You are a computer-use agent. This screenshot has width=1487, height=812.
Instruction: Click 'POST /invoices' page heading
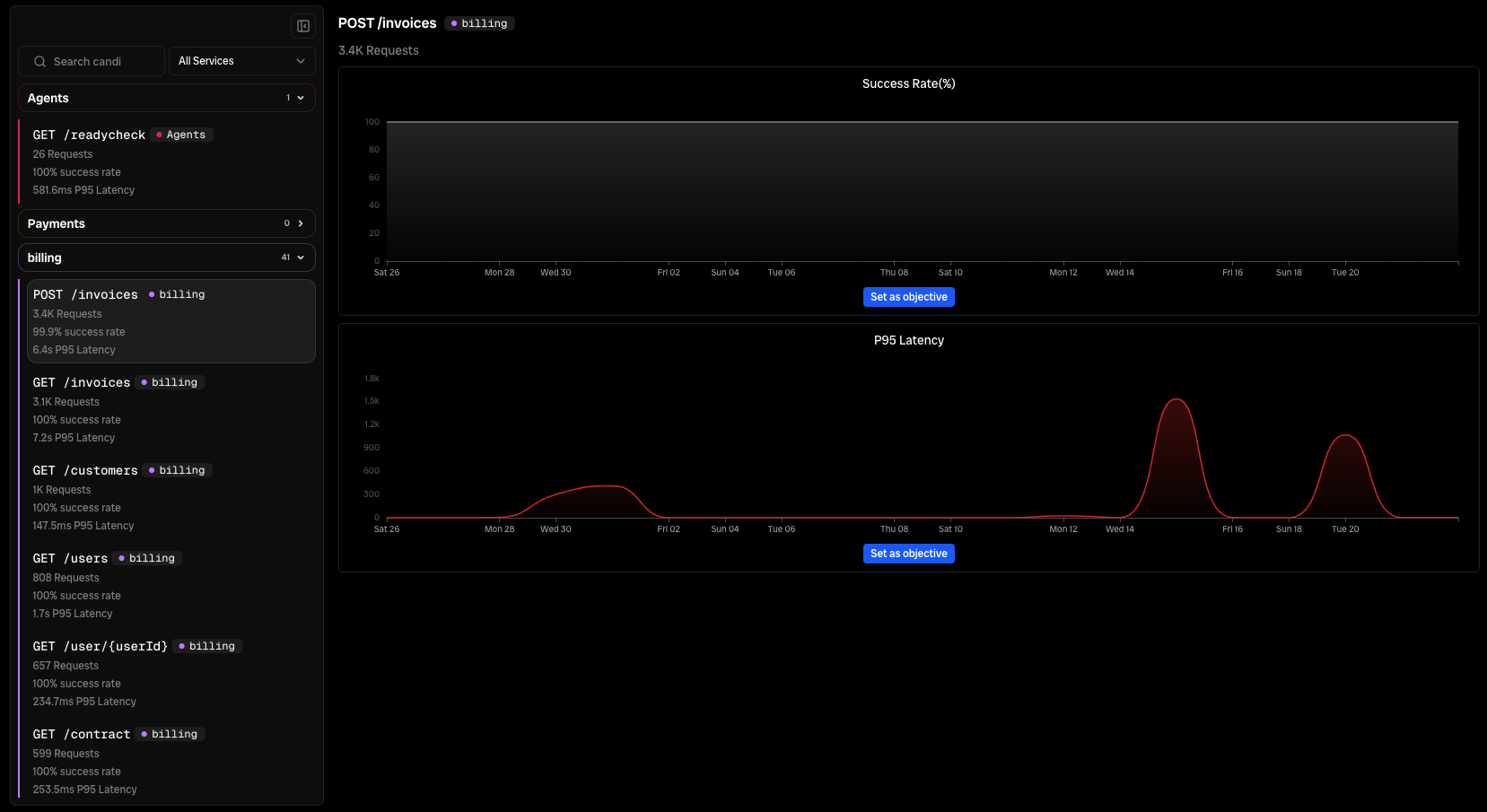(x=387, y=23)
